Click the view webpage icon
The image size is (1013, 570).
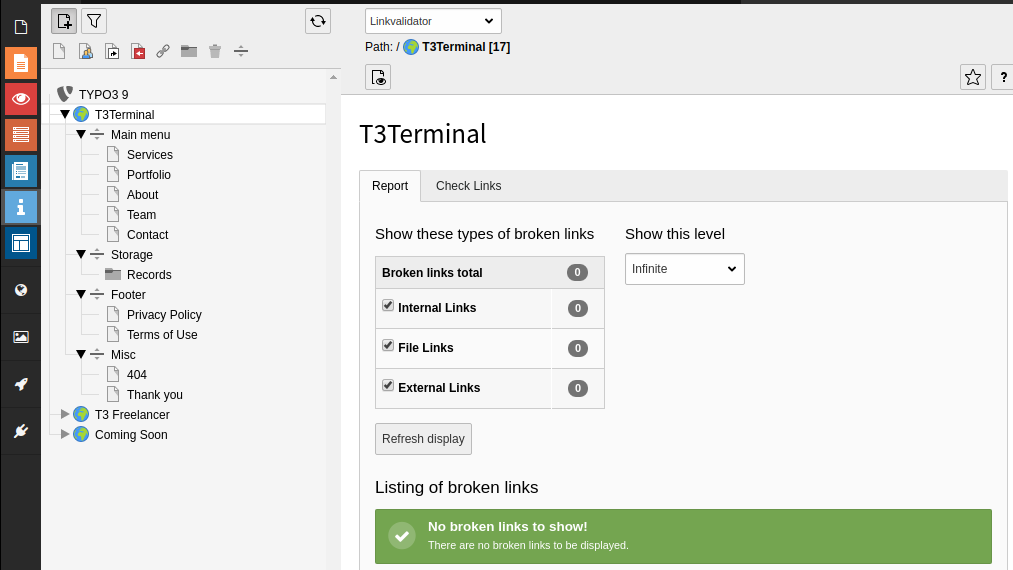(378, 78)
